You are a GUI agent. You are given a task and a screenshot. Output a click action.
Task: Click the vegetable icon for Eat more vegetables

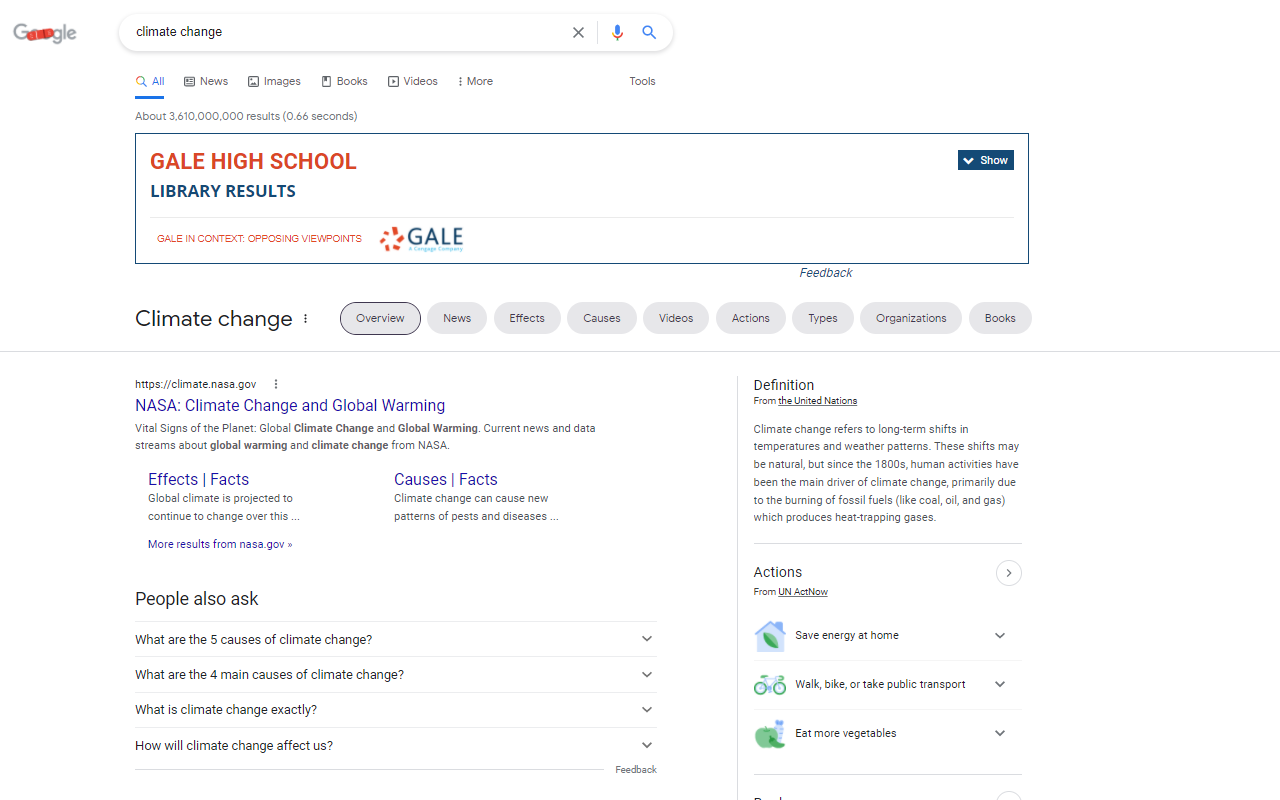point(770,734)
